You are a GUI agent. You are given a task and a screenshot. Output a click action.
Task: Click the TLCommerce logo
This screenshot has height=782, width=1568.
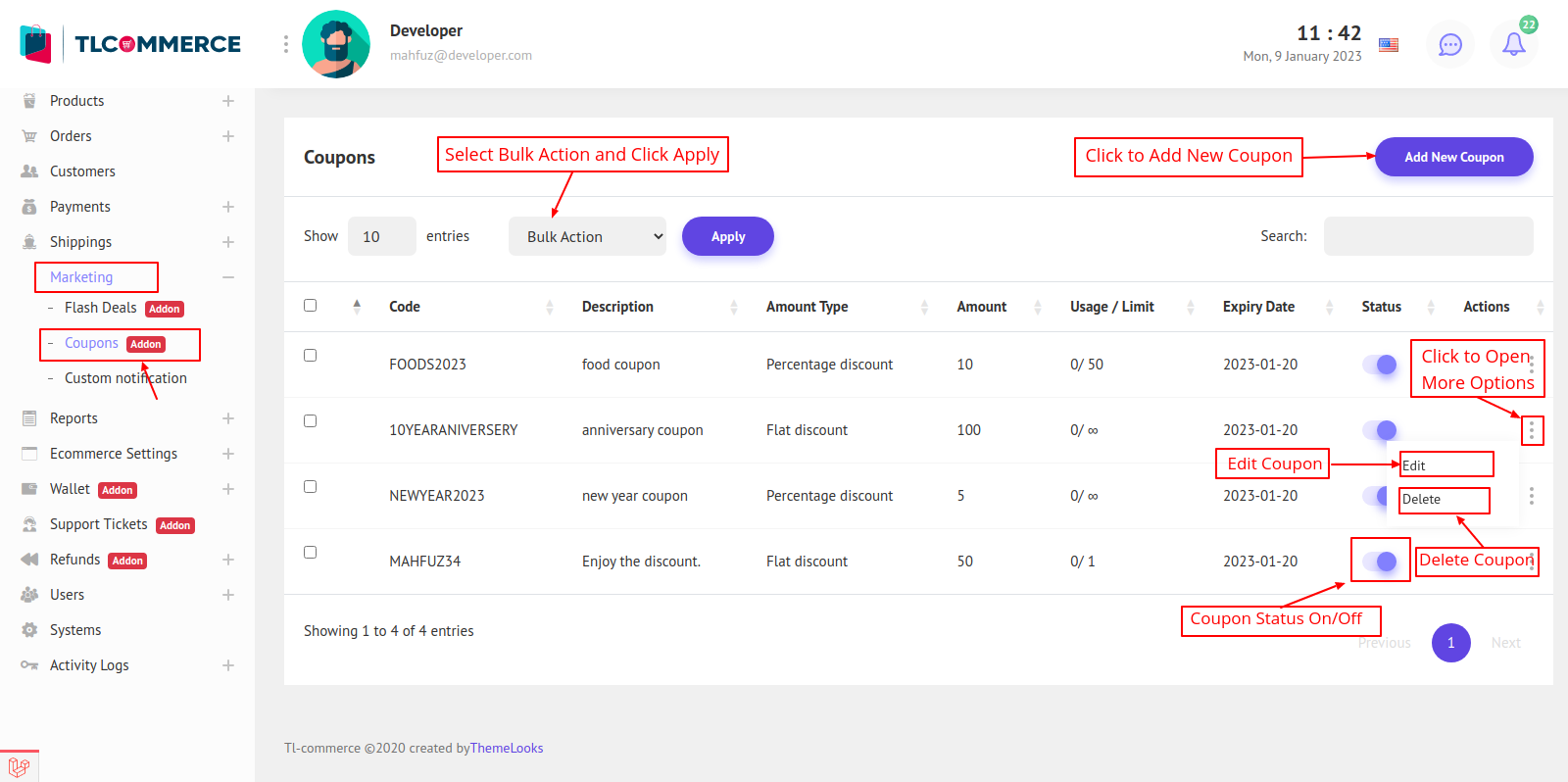(x=131, y=44)
